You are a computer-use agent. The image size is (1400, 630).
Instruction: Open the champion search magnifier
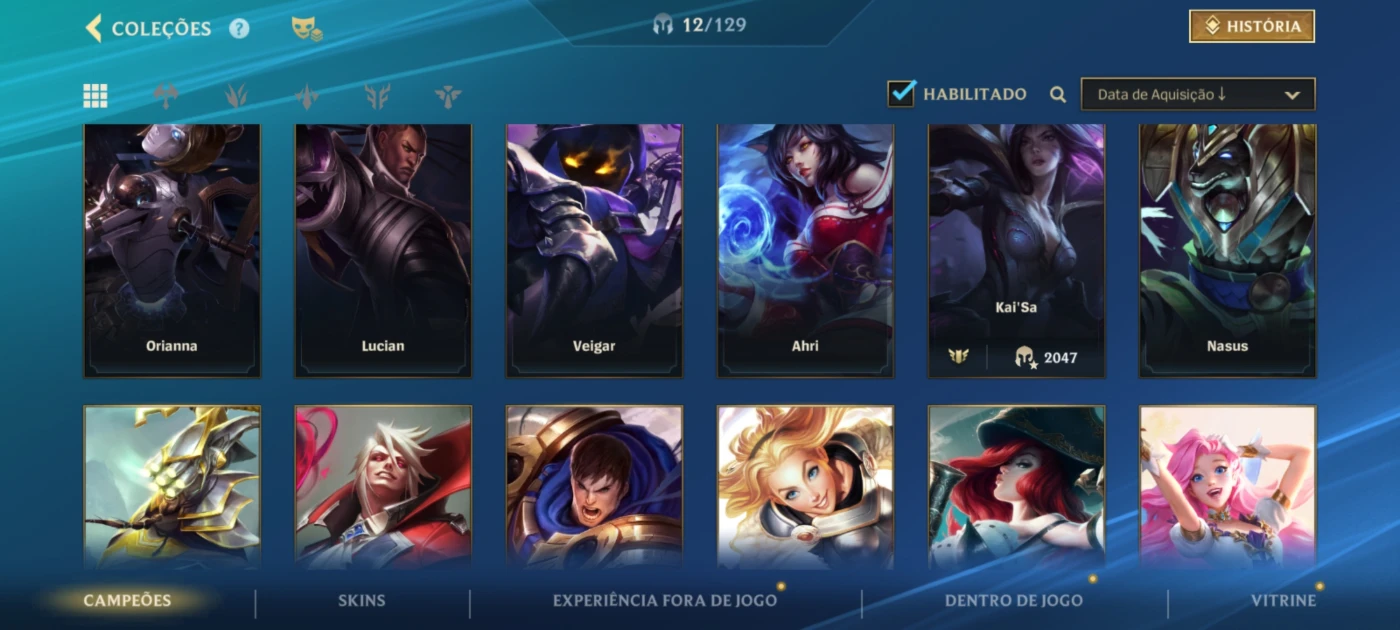click(1058, 95)
